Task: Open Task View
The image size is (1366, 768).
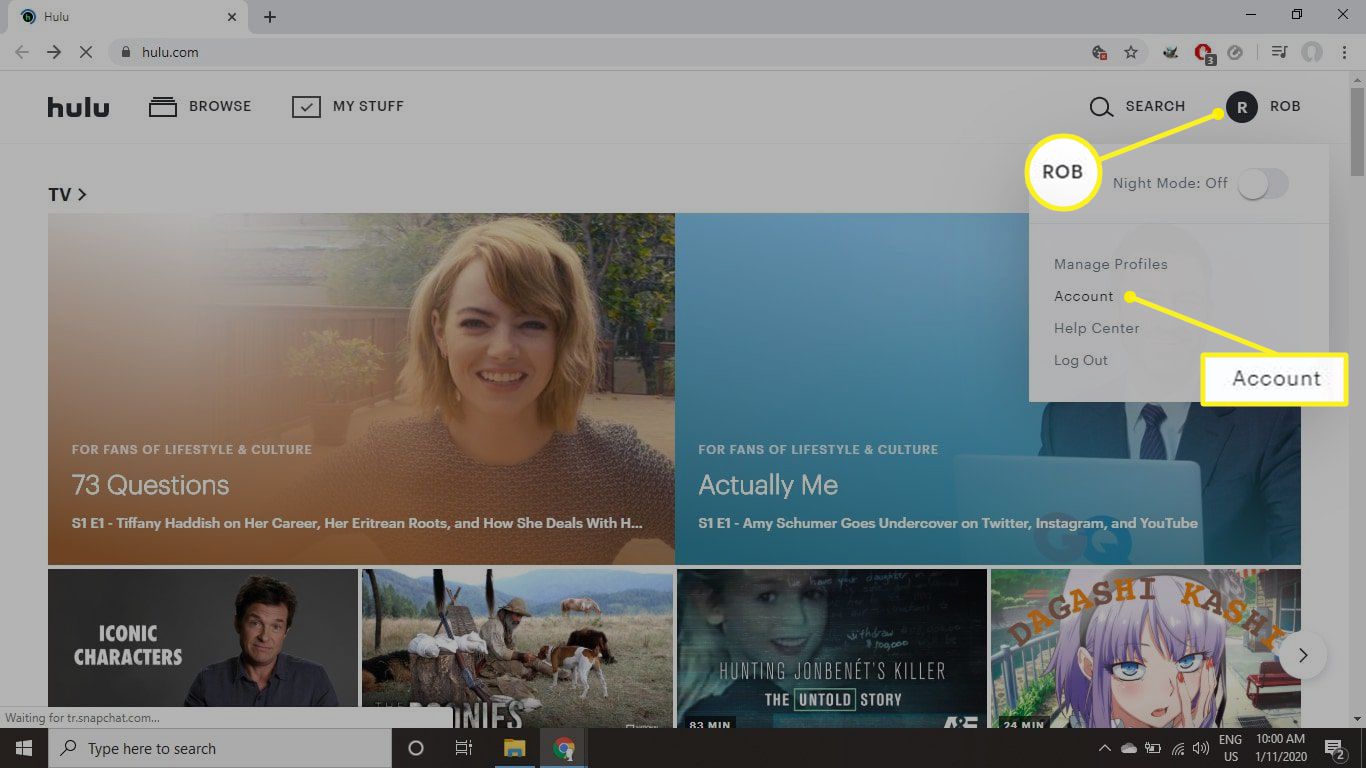Action: pyautogui.click(x=464, y=748)
